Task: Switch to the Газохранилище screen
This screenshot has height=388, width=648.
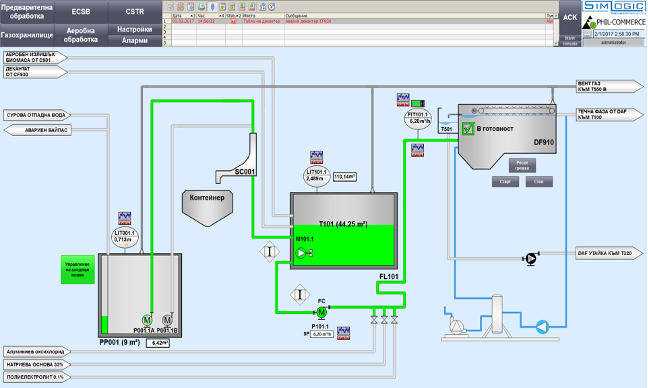Action: (x=27, y=35)
